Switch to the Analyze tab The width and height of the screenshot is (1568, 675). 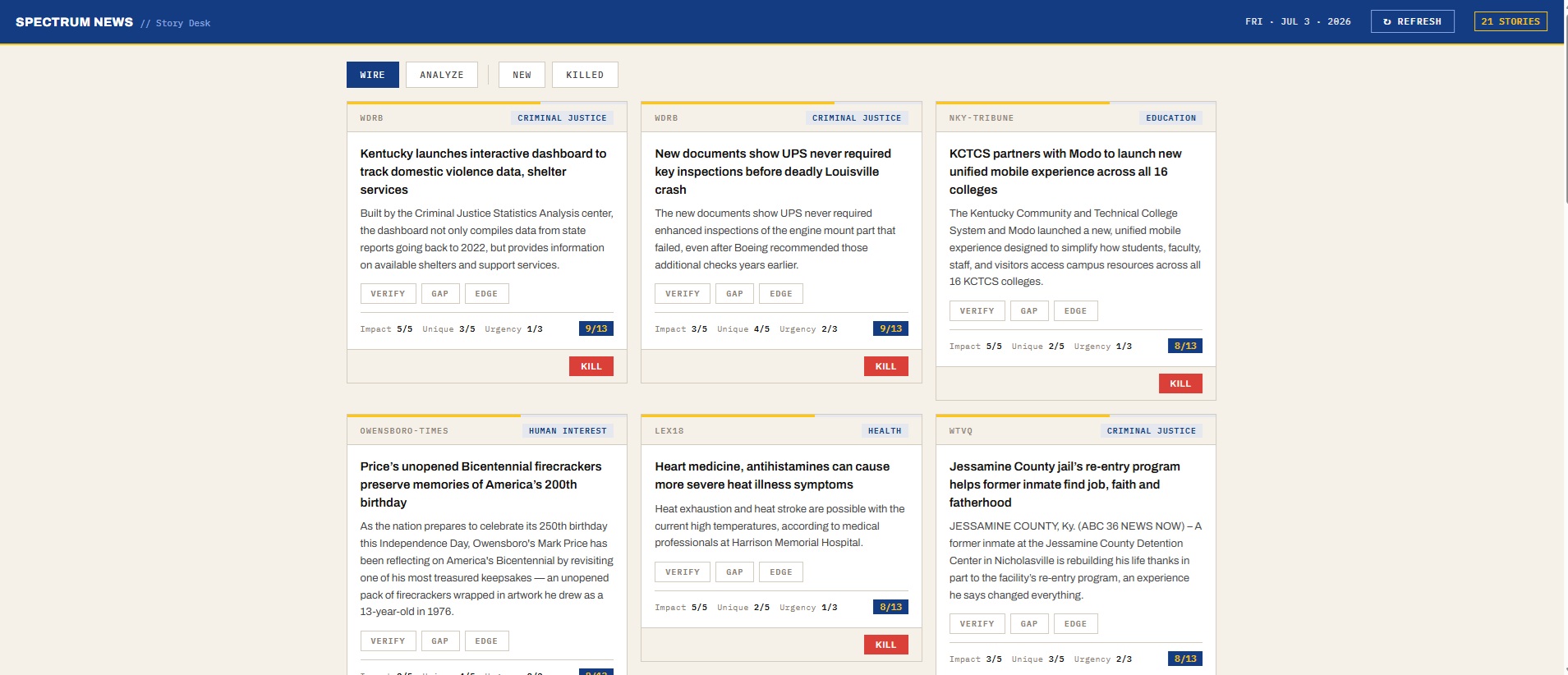pyautogui.click(x=442, y=75)
